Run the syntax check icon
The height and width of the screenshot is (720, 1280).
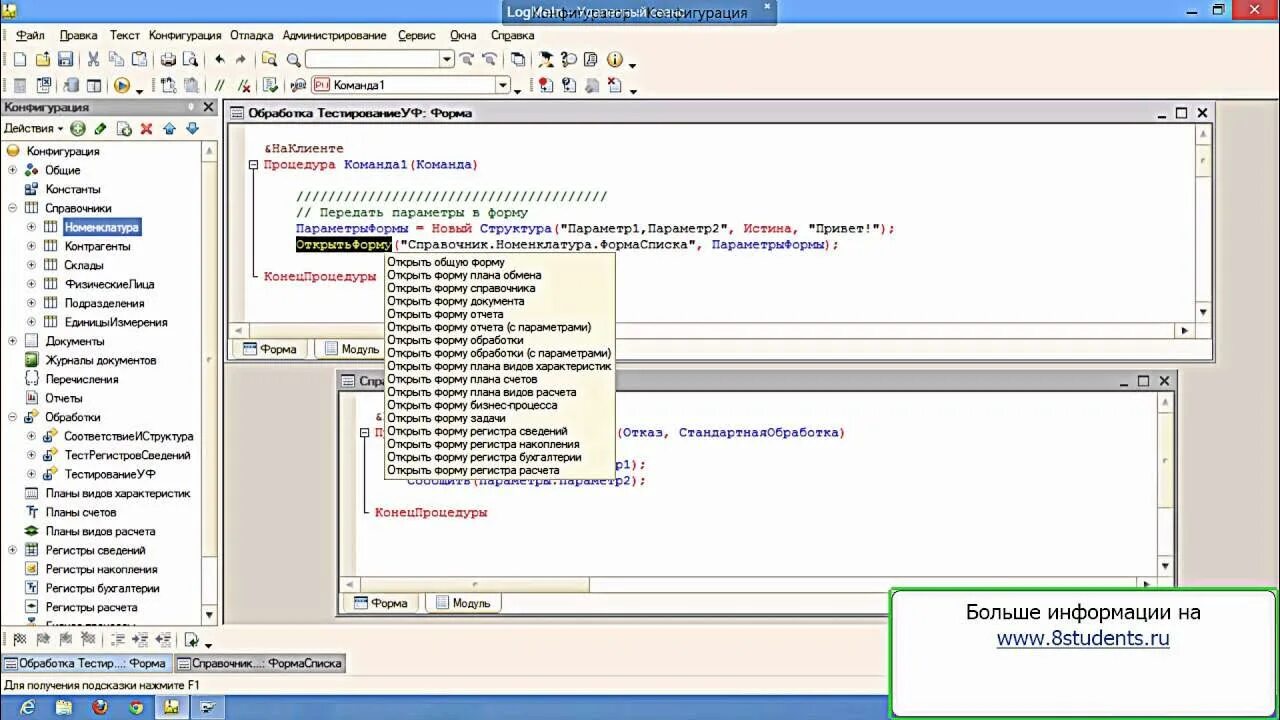click(270, 86)
